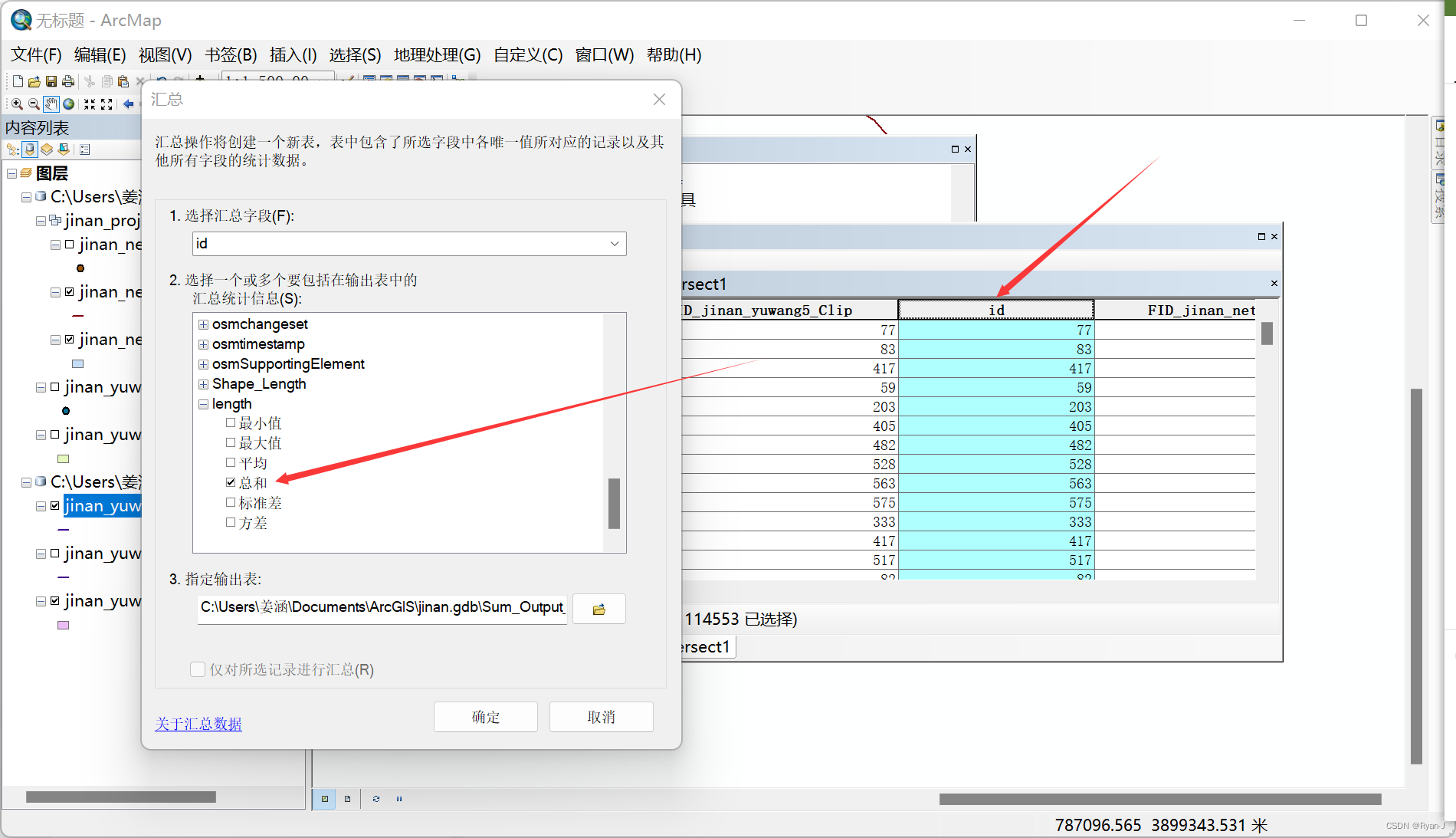Go back to previous extent arrow
1456x838 pixels.
pos(128,104)
